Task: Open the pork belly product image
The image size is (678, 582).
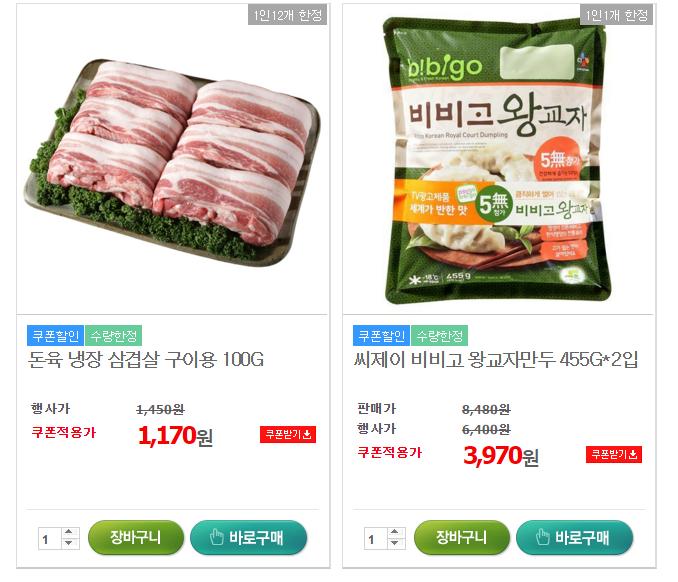Action: pyautogui.click(x=173, y=162)
